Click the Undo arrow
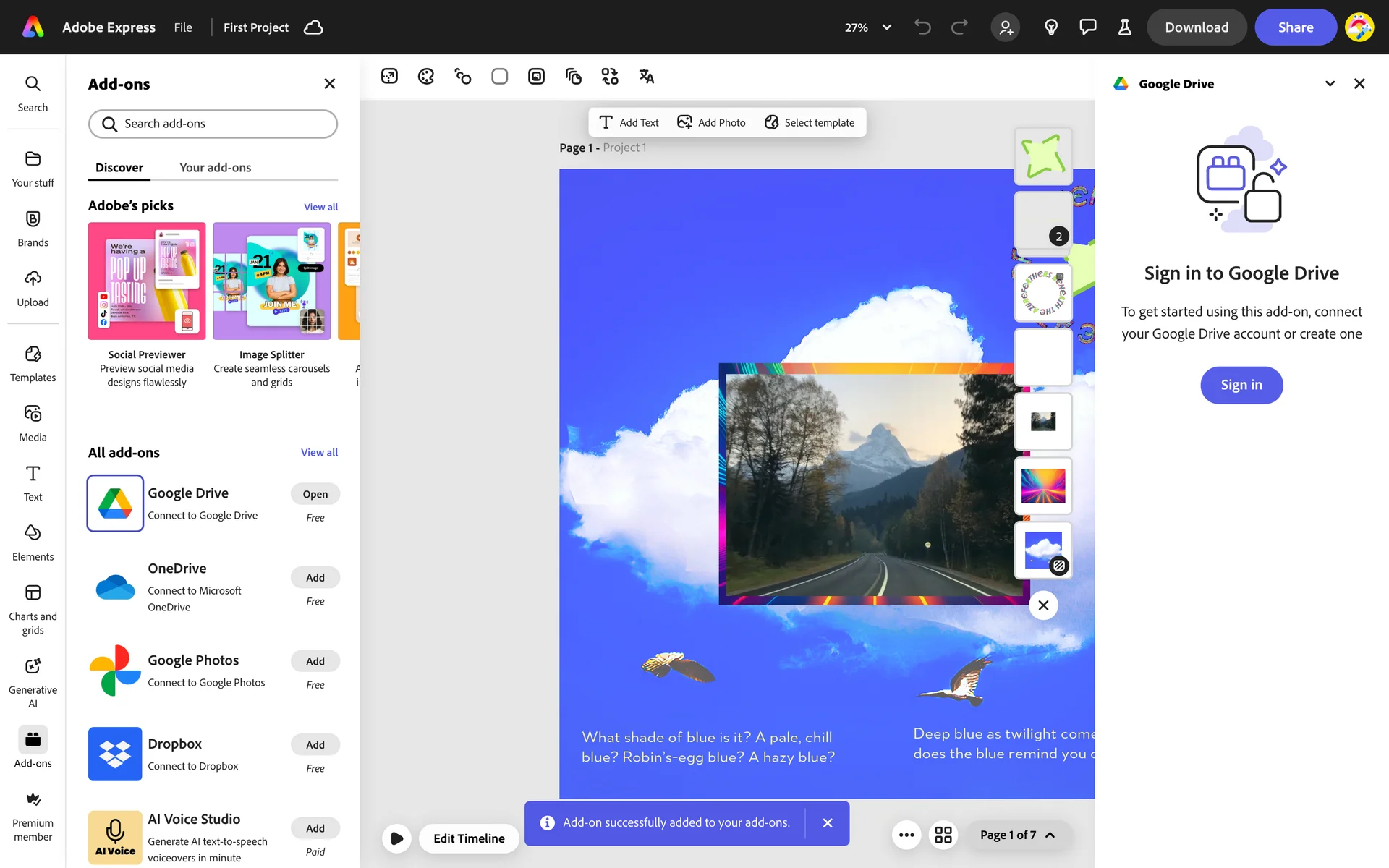The height and width of the screenshot is (868, 1389). [922, 27]
